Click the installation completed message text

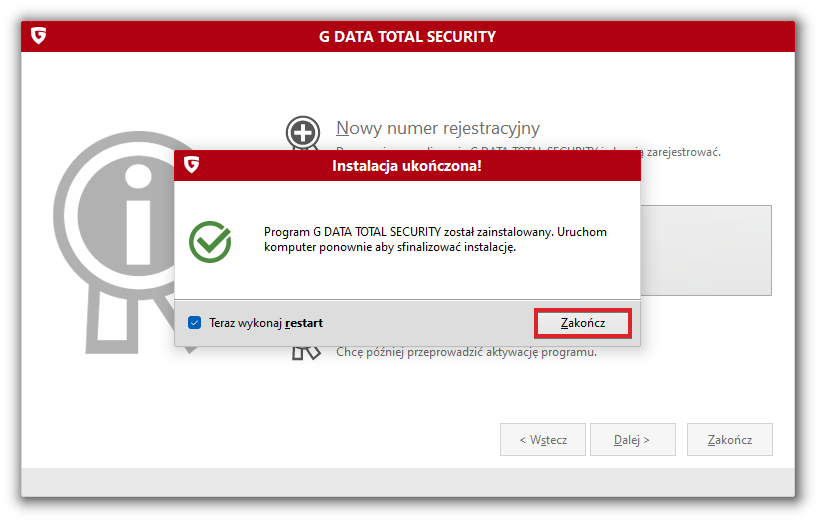434,239
